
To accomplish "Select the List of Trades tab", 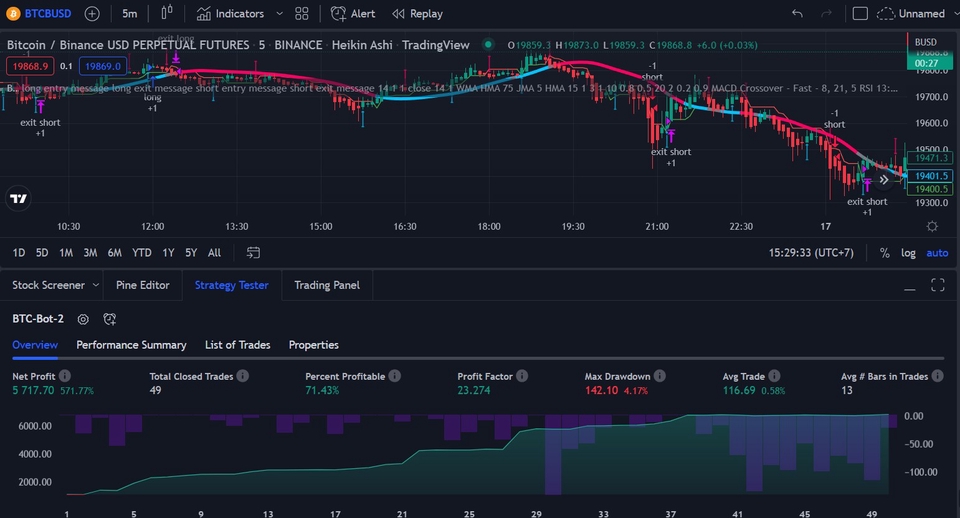I will click(238, 345).
